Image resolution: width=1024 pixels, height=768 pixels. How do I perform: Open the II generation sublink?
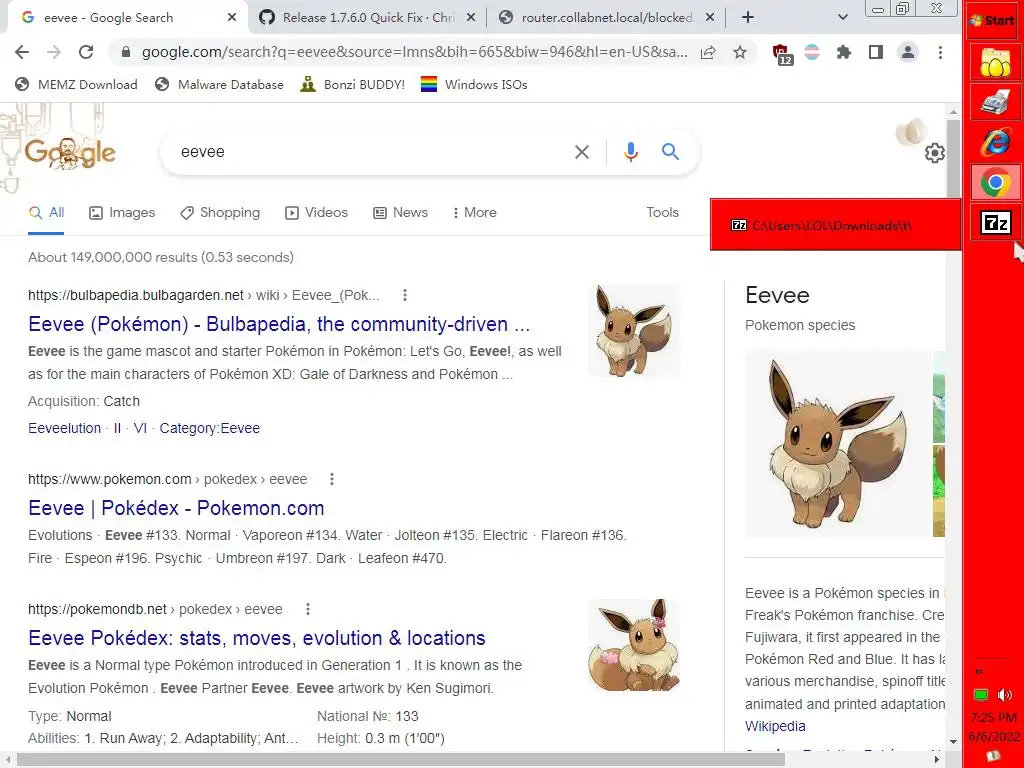coord(118,428)
